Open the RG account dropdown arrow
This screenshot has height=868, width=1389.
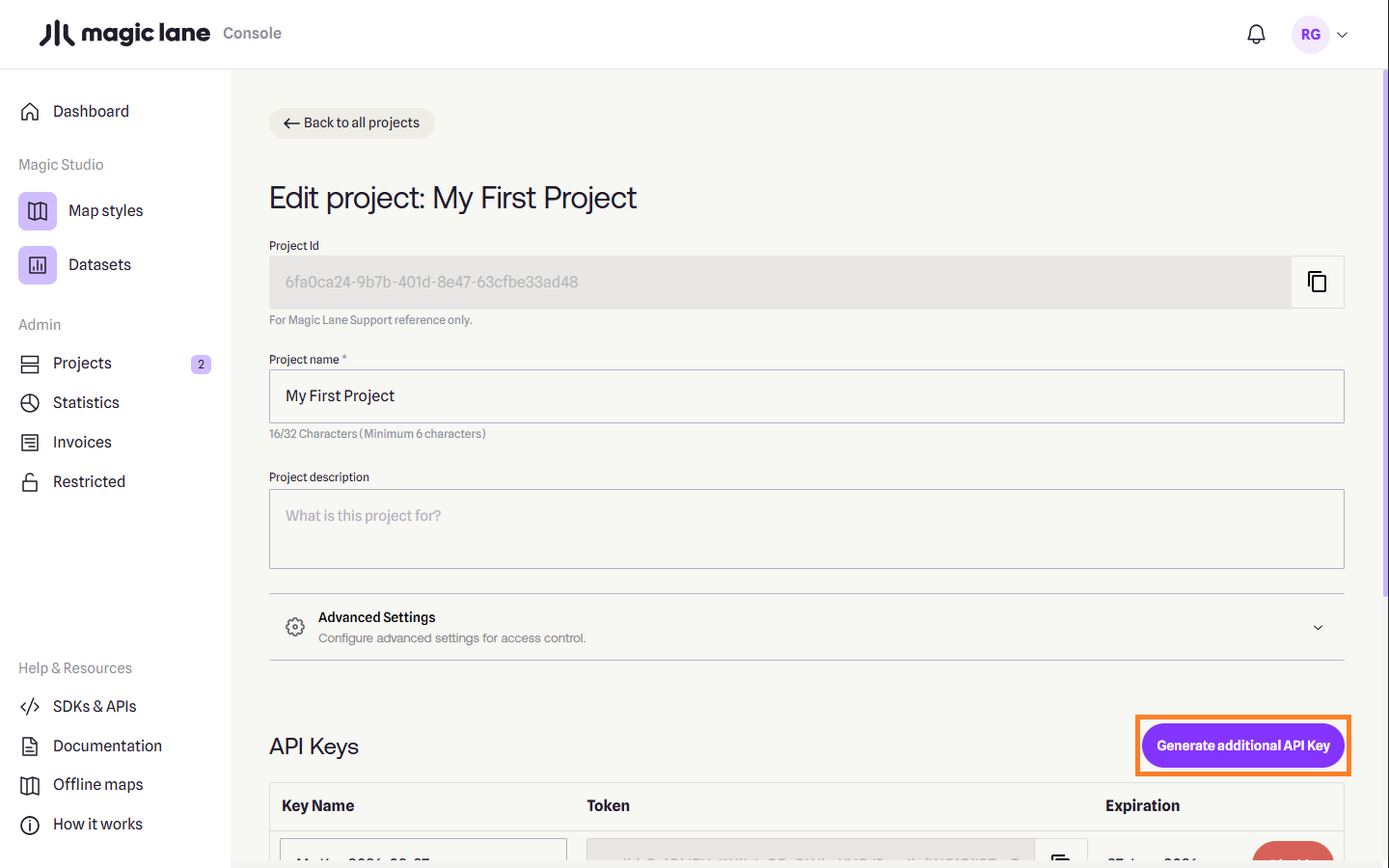click(x=1342, y=35)
